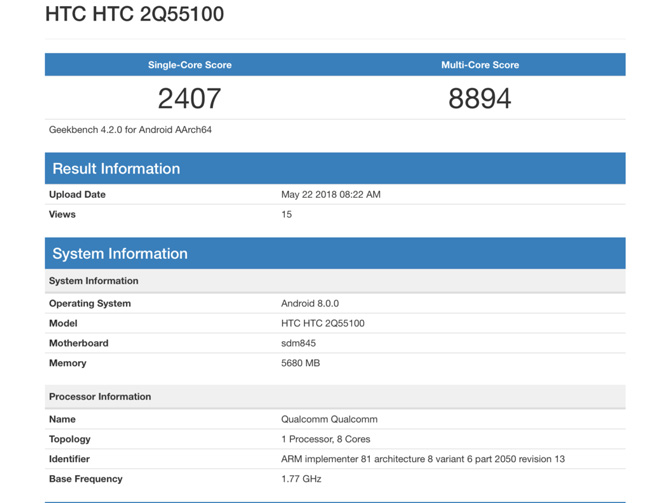Click the ARM implementer 81 identifier value
This screenshot has width=650, height=503.
(423, 459)
